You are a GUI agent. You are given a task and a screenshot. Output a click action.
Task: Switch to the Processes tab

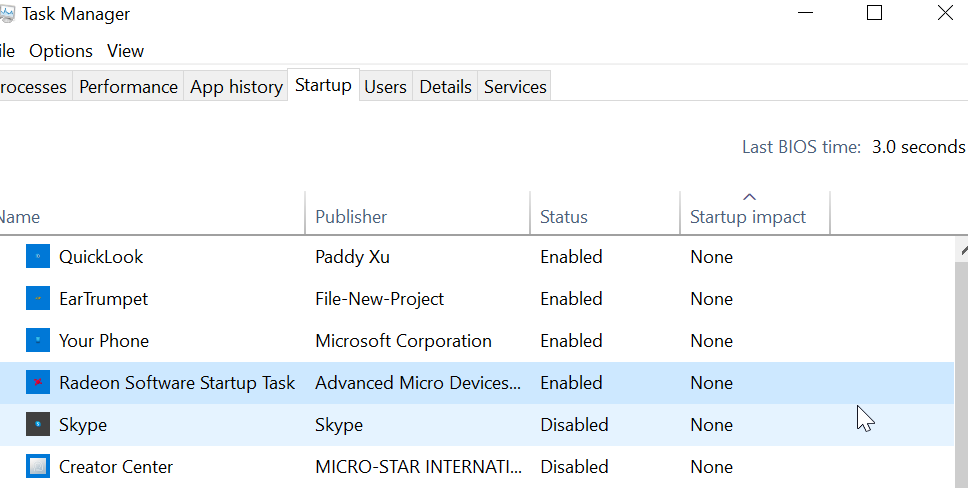(35, 86)
